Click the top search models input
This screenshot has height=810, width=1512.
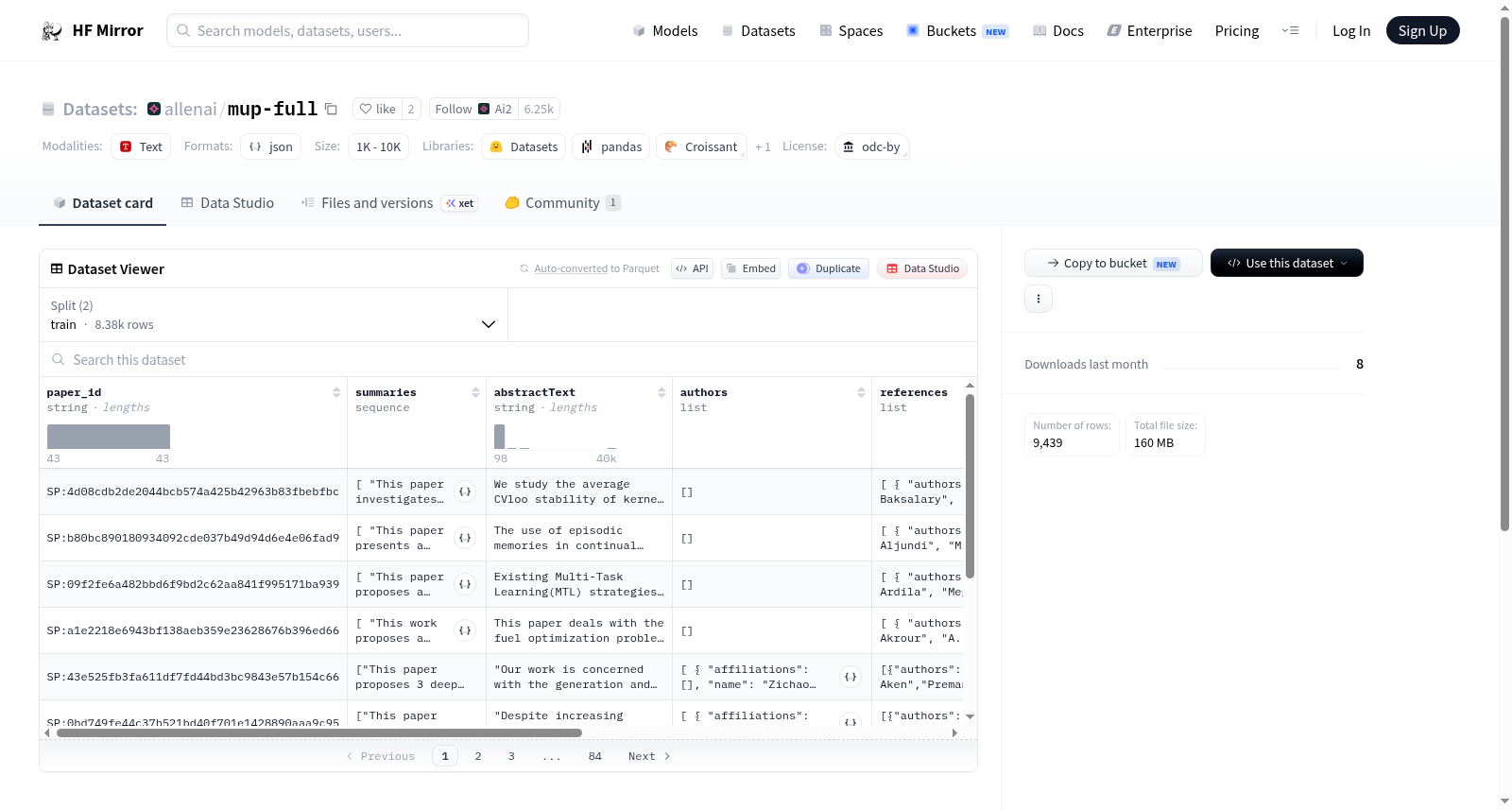pos(348,30)
